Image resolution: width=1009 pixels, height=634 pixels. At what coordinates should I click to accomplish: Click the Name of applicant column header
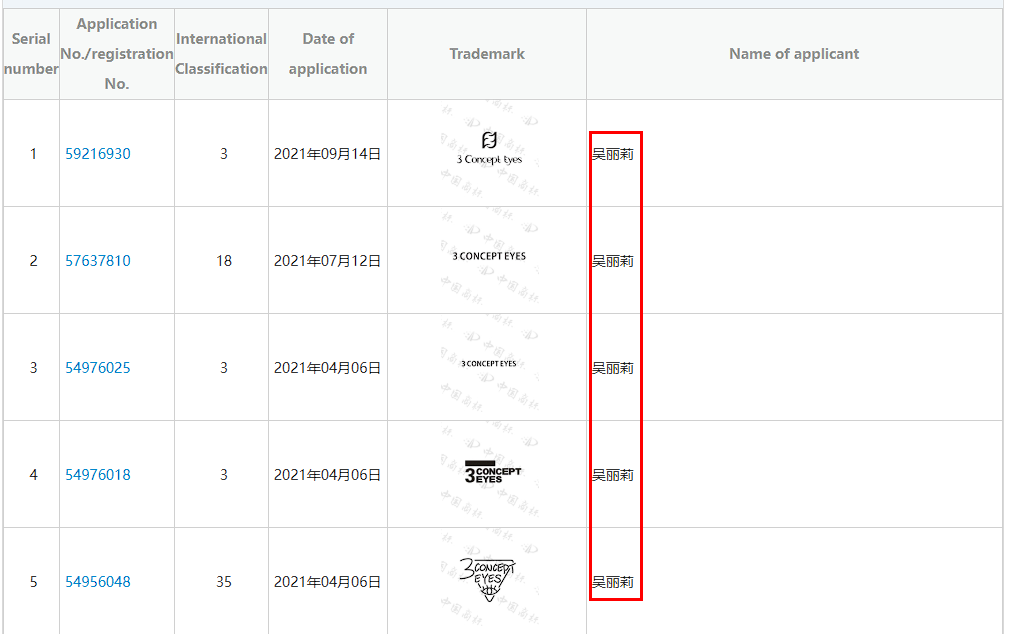pyautogui.click(x=794, y=54)
